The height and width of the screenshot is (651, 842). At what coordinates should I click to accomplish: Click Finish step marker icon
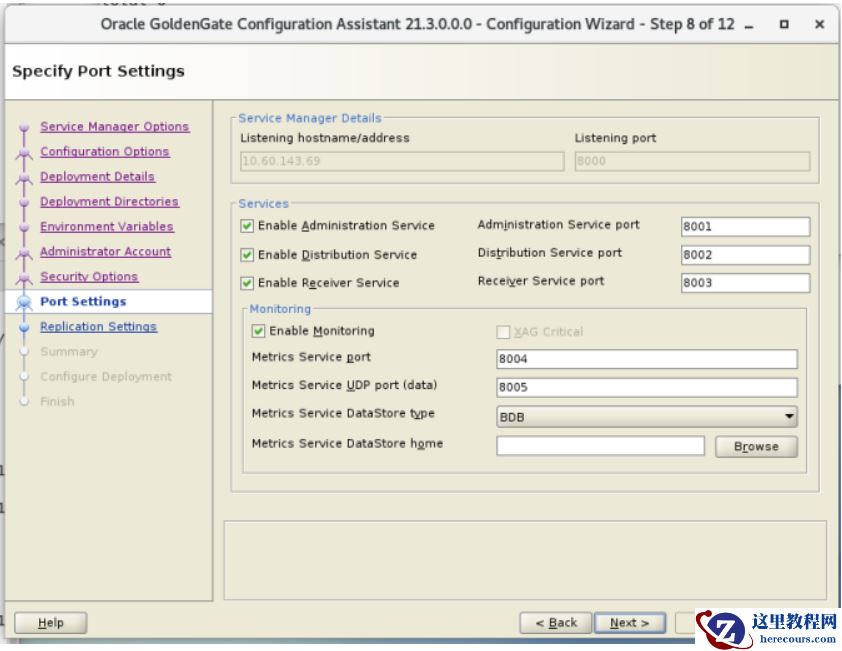point(24,402)
